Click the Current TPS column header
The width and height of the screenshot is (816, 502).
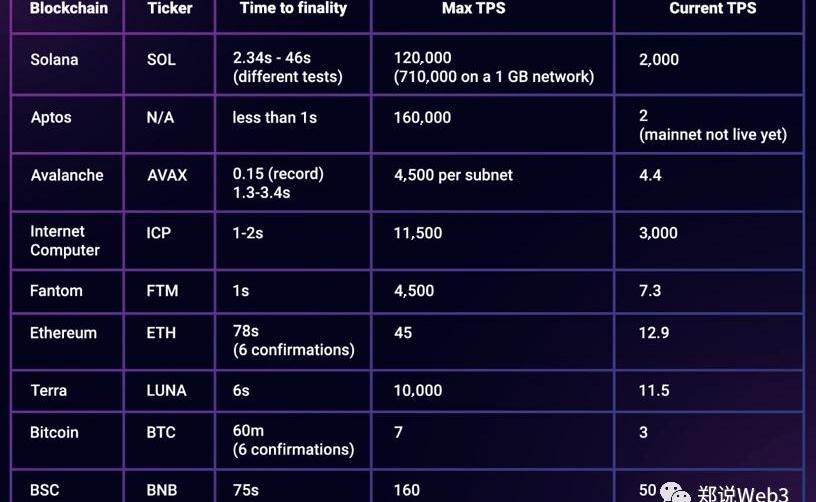[x=713, y=9]
